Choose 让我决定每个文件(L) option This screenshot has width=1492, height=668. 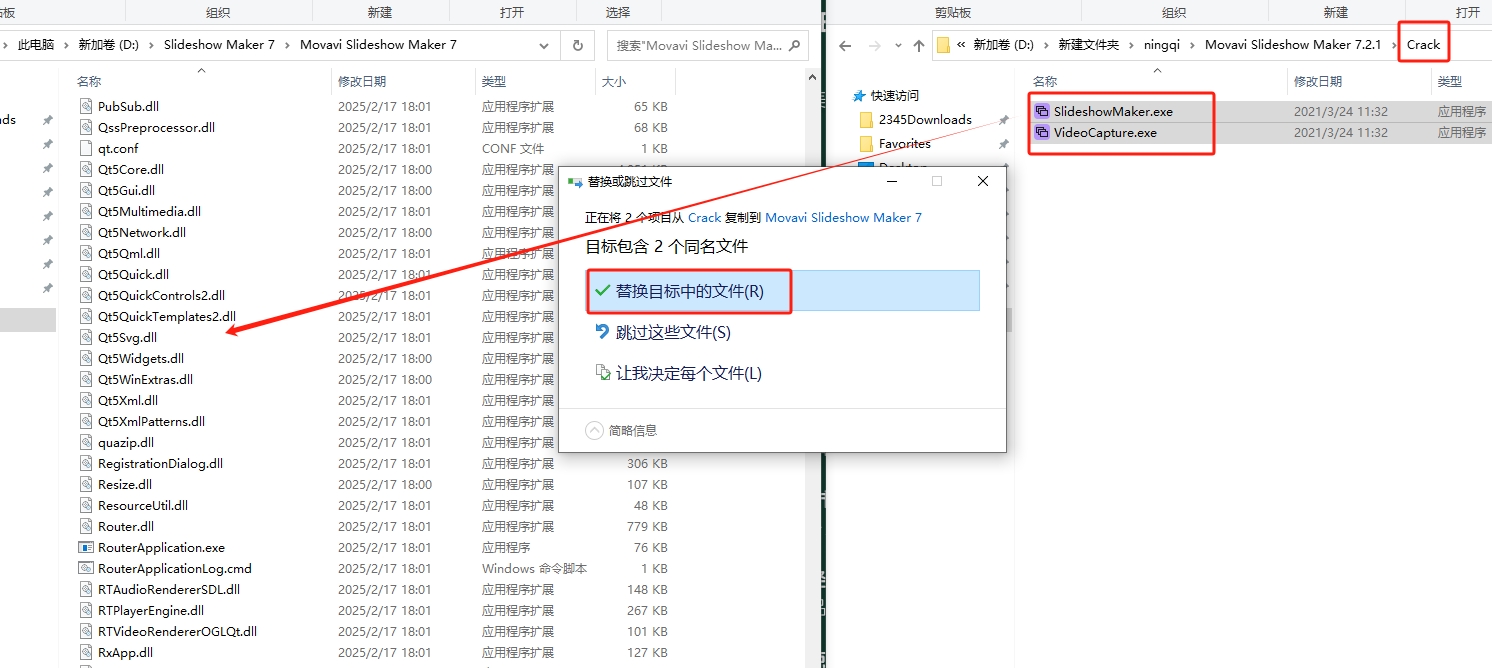(688, 373)
